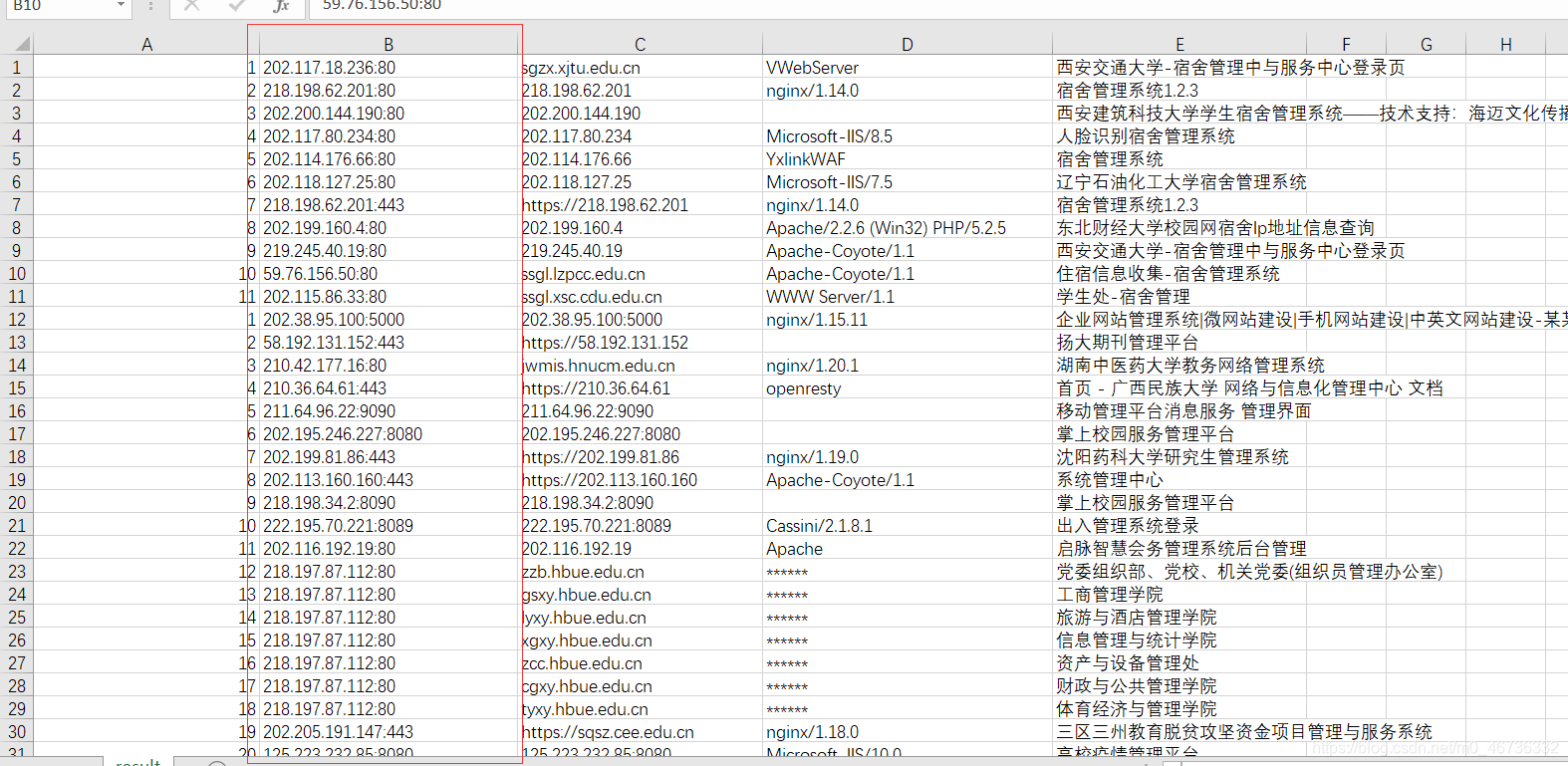The height and width of the screenshot is (766, 1568).
Task: Select row 1 header
Action: 16,68
